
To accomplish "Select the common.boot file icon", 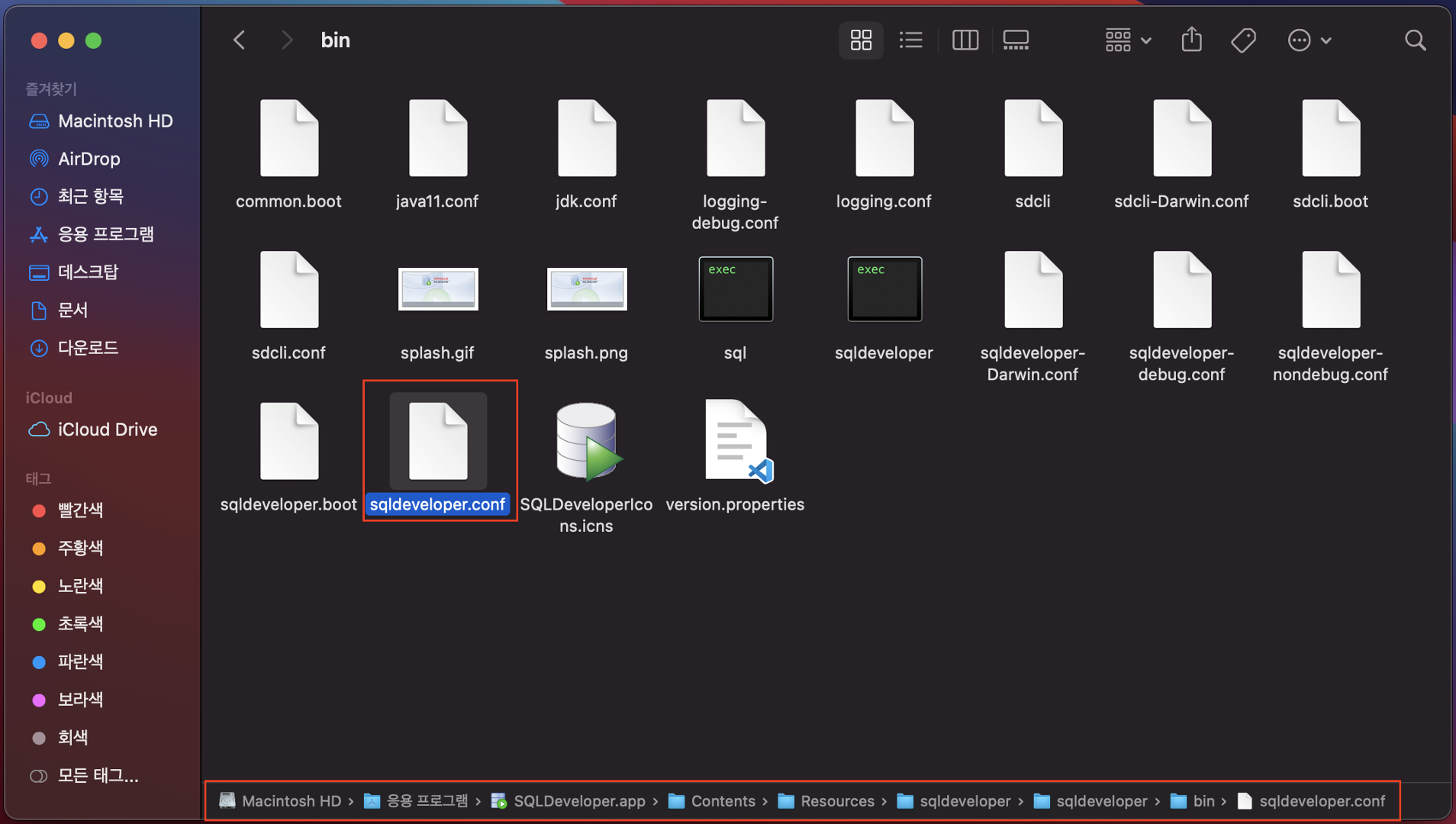I will tap(289, 138).
